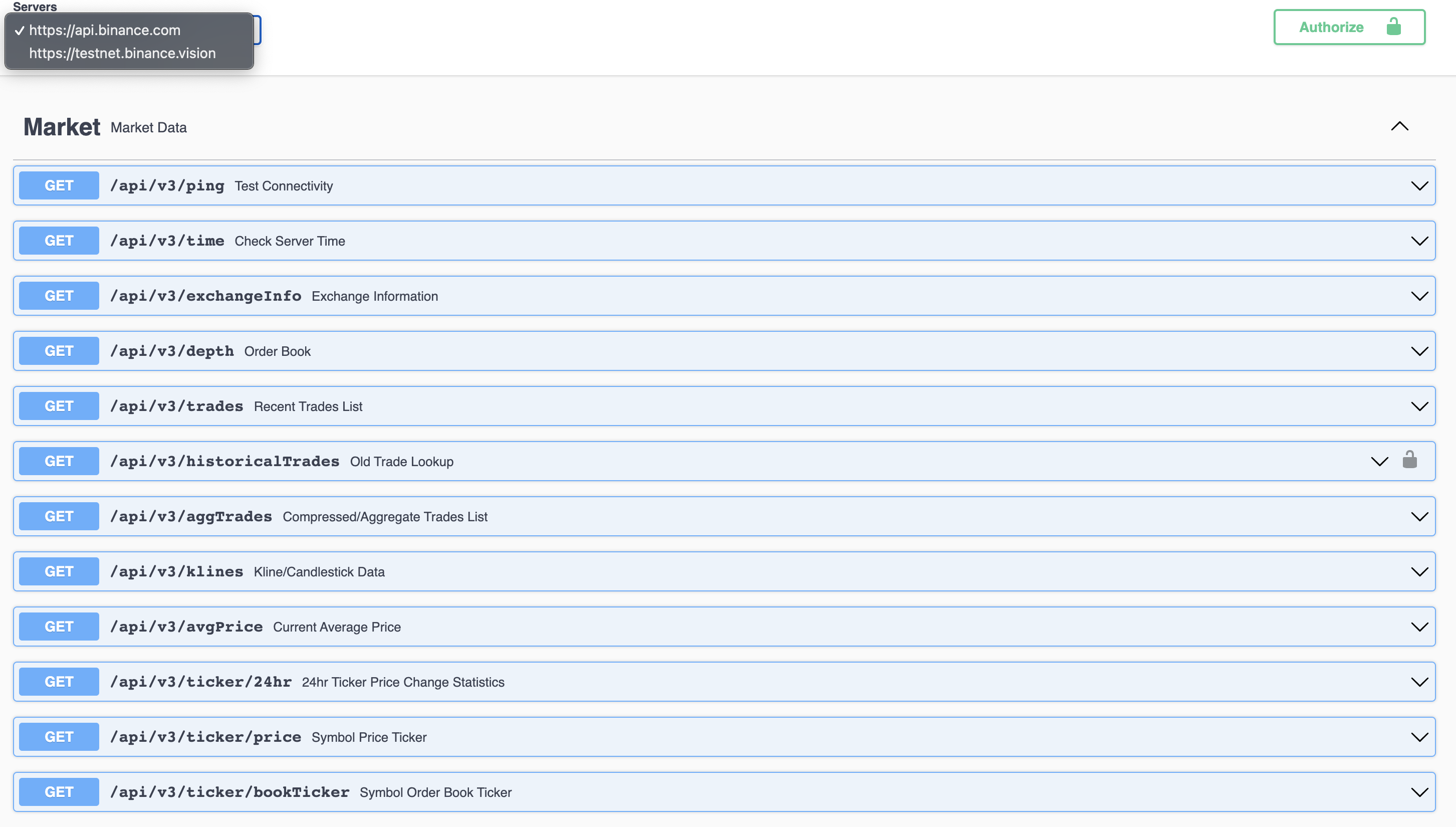Viewport: 1456px width, 827px height.
Task: Expand the Order Book depth chevron
Action: (x=1419, y=351)
